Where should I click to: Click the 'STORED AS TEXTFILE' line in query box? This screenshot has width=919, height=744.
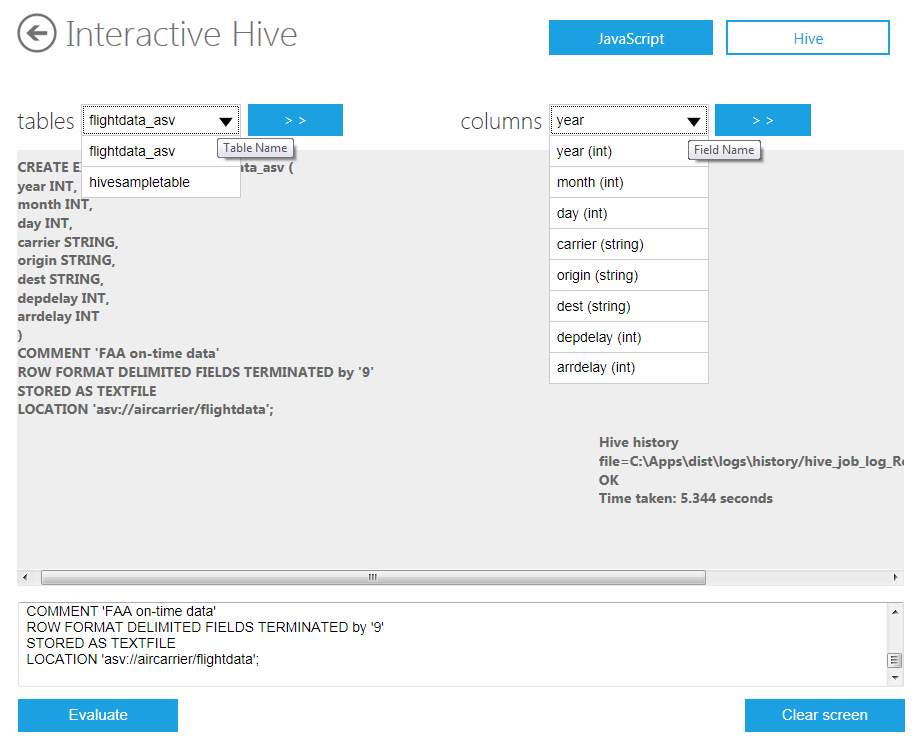101,643
